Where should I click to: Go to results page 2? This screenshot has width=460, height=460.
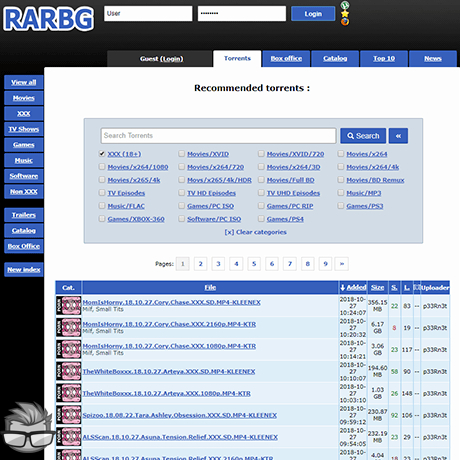pyautogui.click(x=200, y=264)
